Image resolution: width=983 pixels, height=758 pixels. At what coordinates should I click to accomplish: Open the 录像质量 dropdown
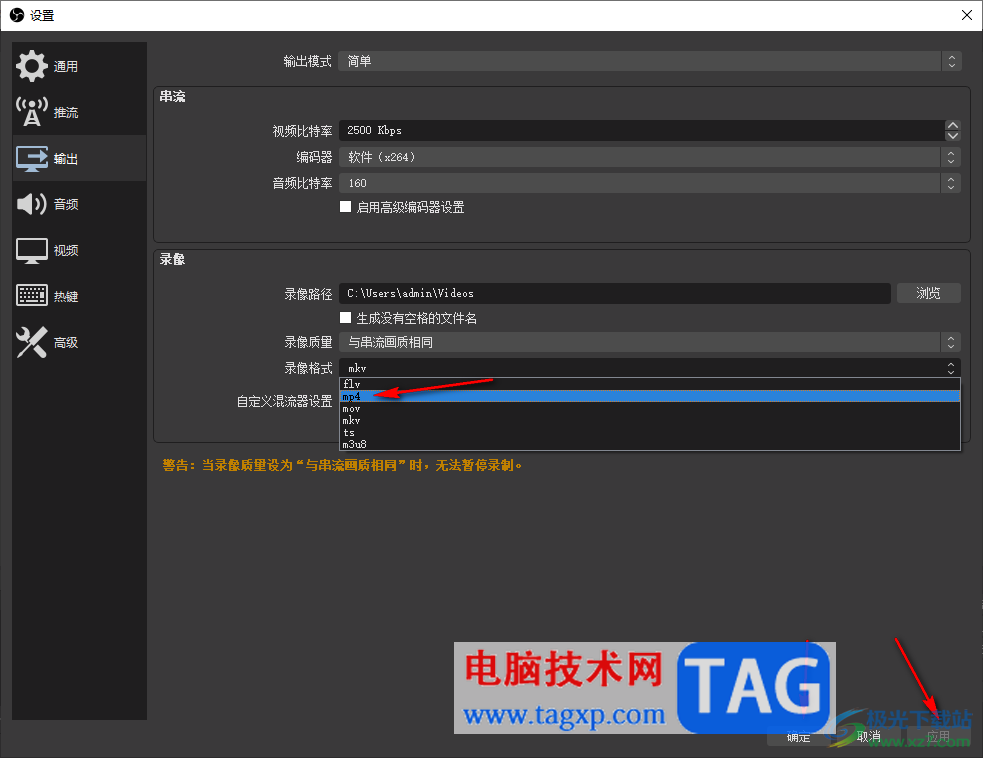tap(649, 342)
